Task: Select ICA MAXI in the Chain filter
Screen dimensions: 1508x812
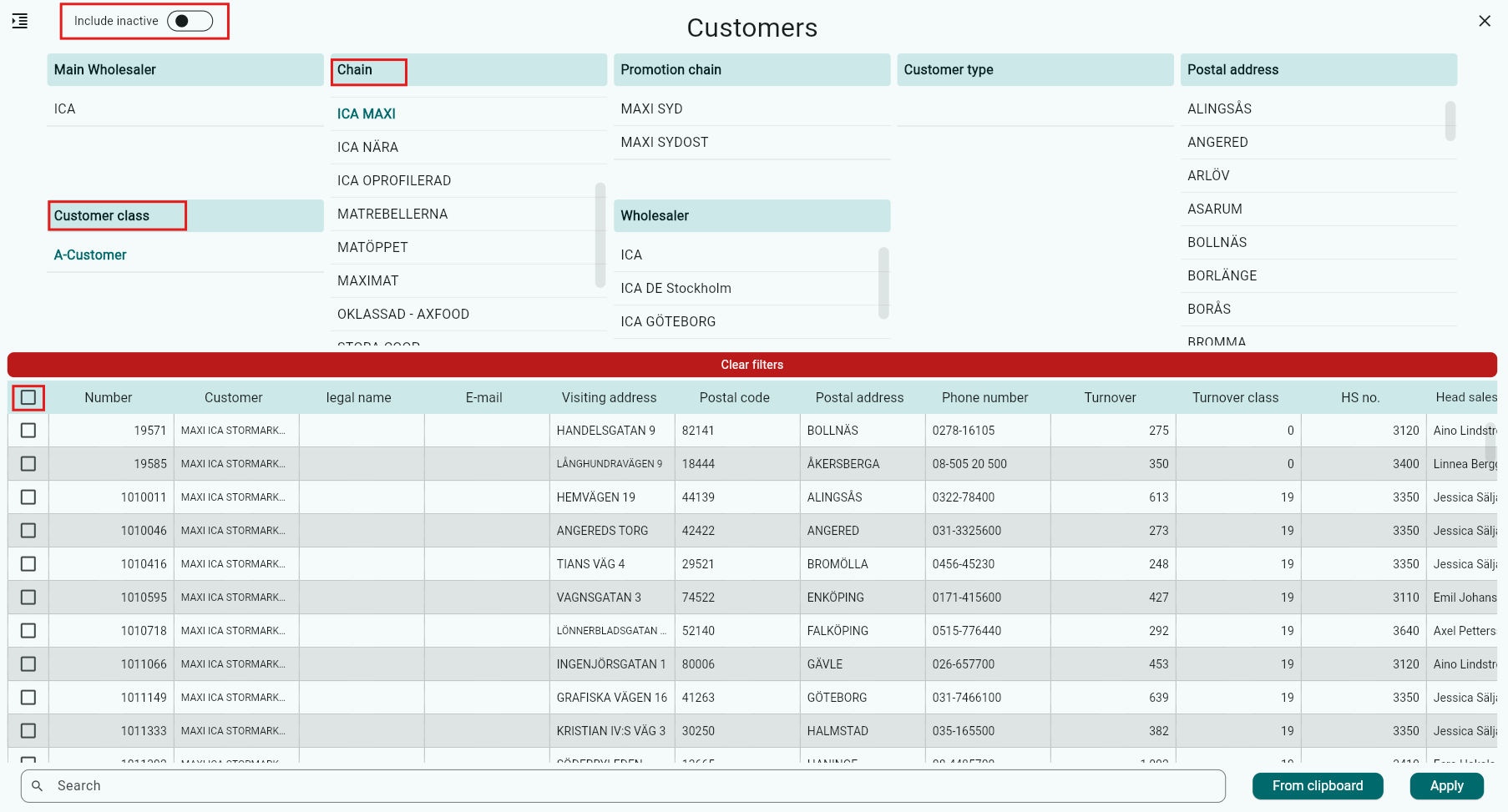Action: tap(468, 114)
